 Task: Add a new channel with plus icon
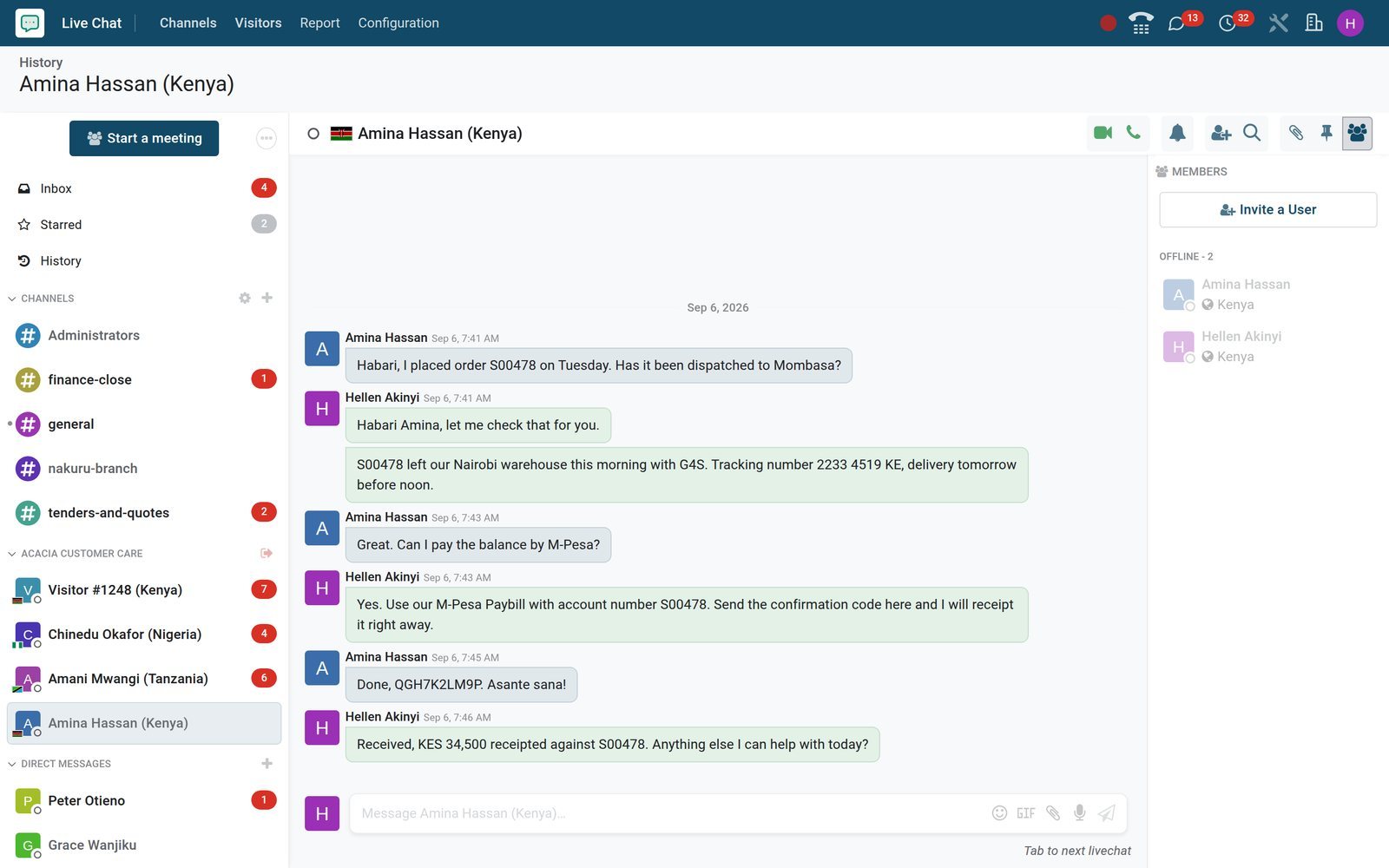[x=267, y=298]
